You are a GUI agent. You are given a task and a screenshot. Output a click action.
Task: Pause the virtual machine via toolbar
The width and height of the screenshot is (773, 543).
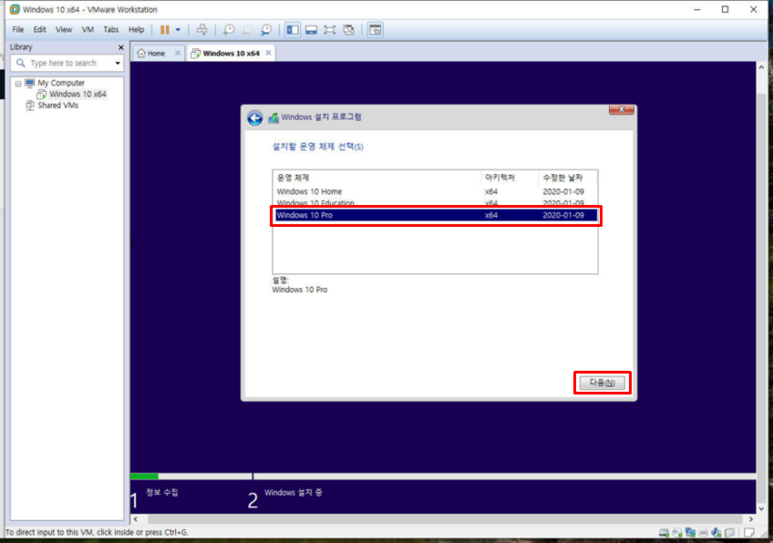tap(165, 30)
